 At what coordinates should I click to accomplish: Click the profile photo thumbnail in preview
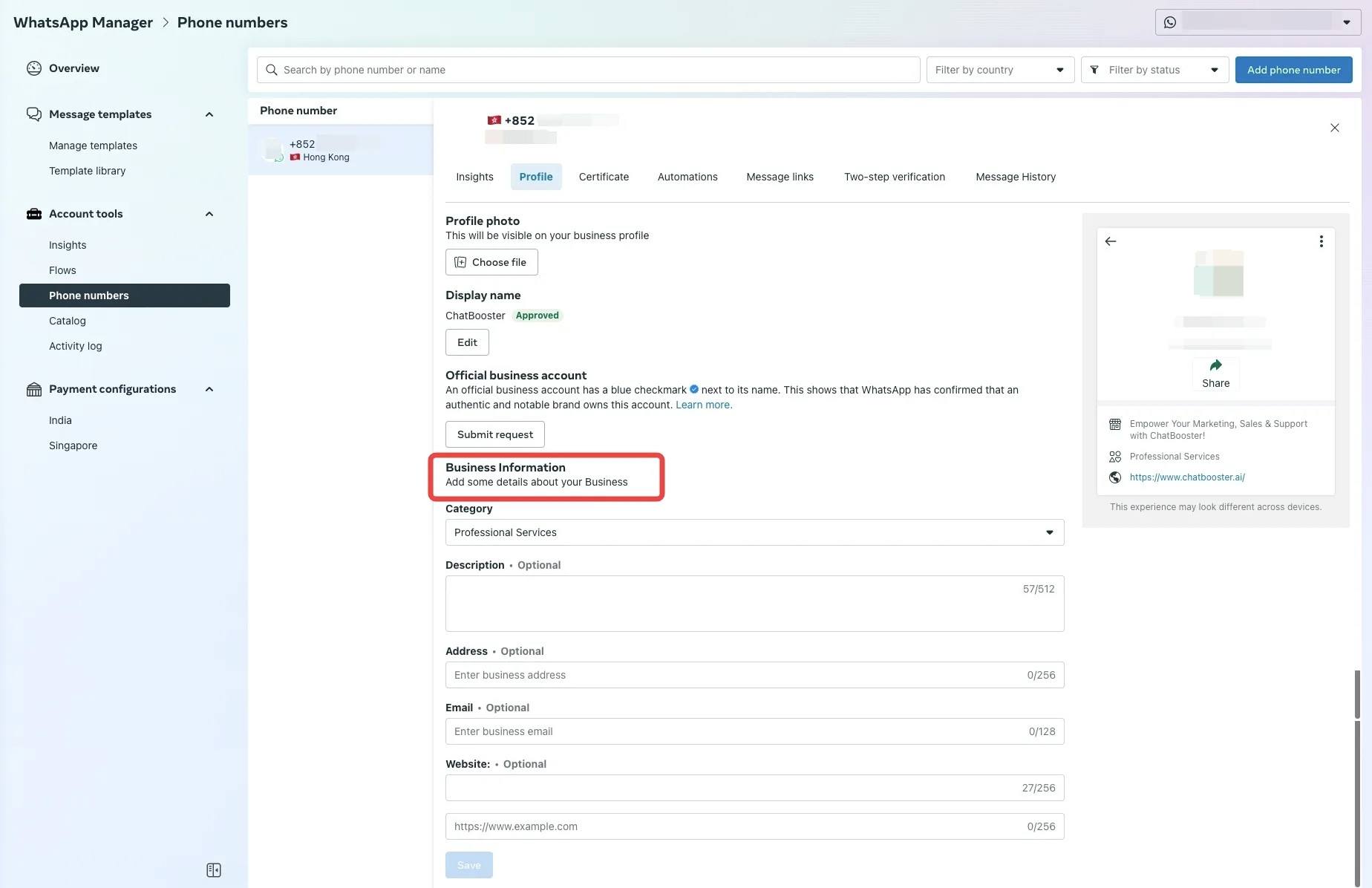(1218, 273)
